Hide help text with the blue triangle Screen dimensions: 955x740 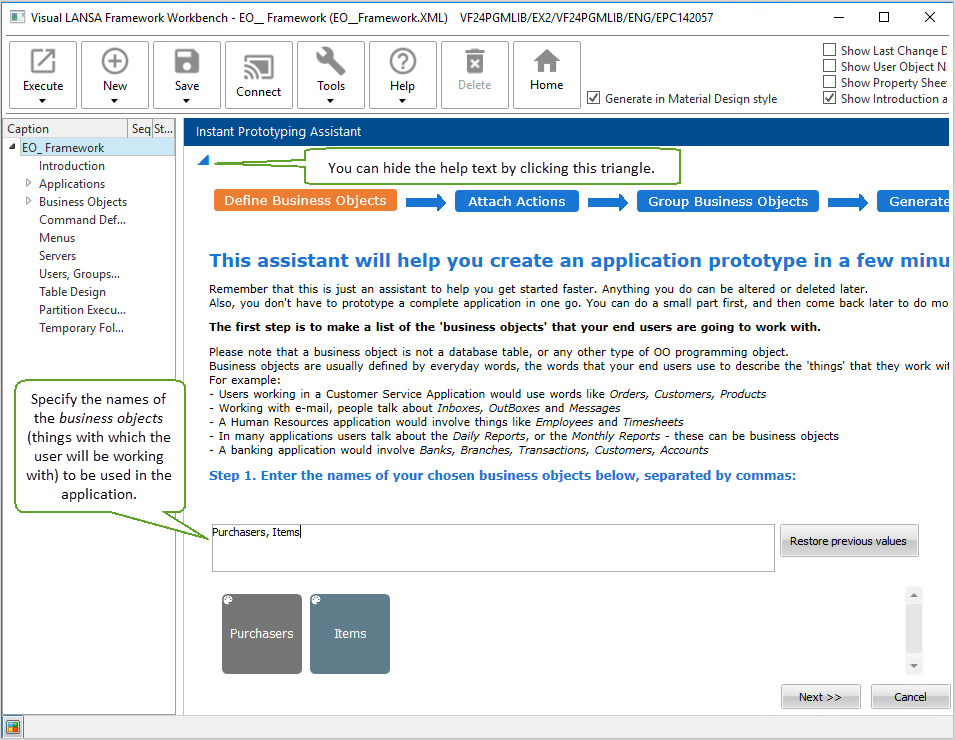[204, 160]
